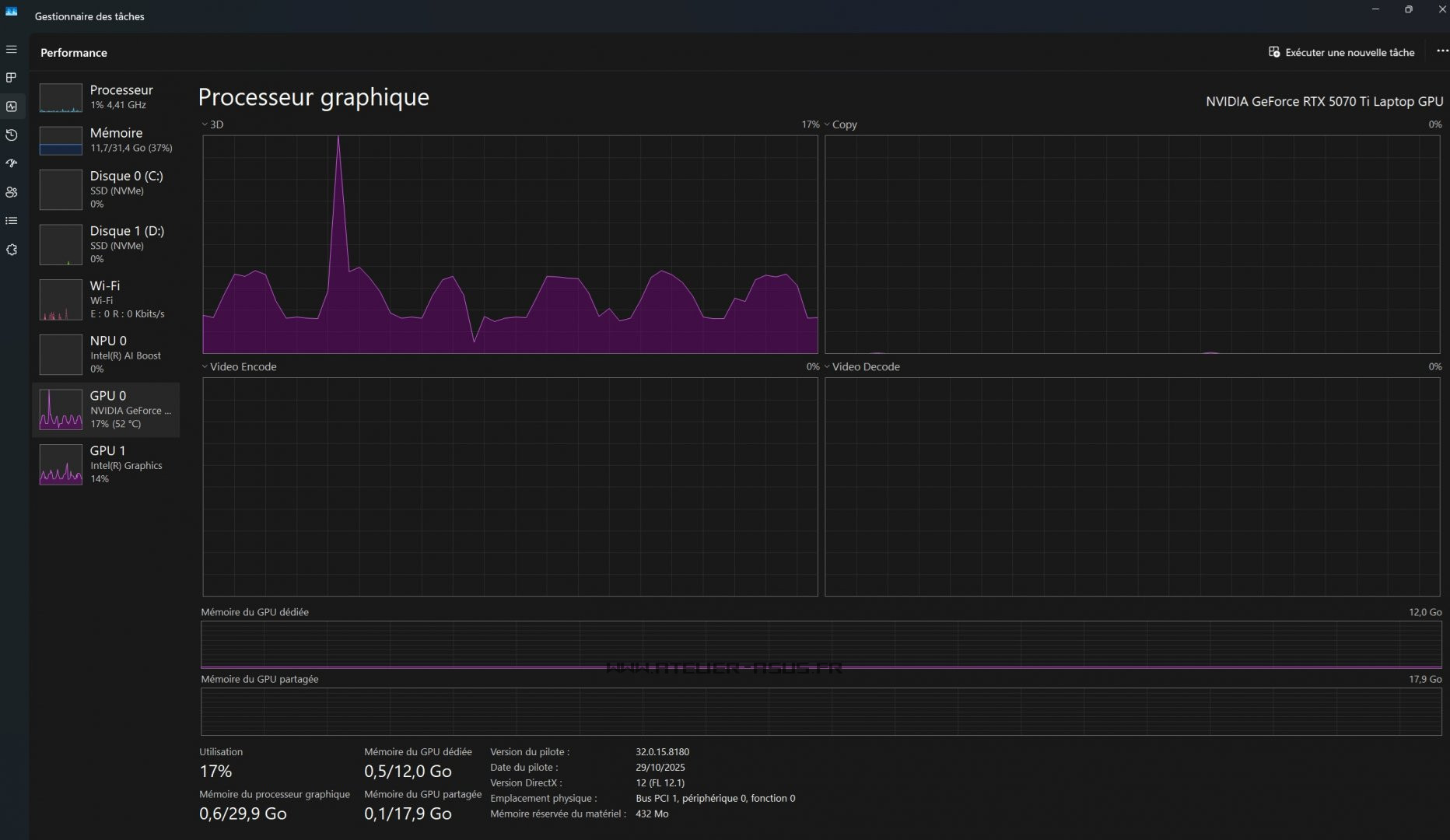This screenshot has width=1450, height=840.
Task: Click Exécuter une nouvelle tâche
Action: [1341, 52]
